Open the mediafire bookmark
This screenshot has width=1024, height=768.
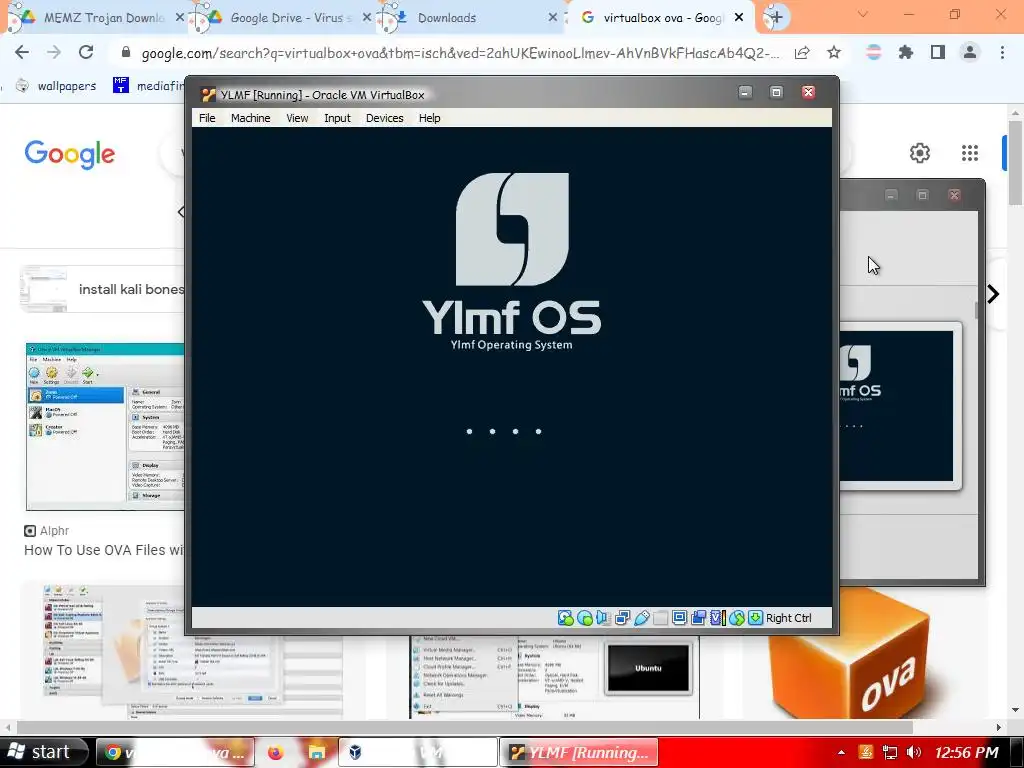click(x=148, y=86)
